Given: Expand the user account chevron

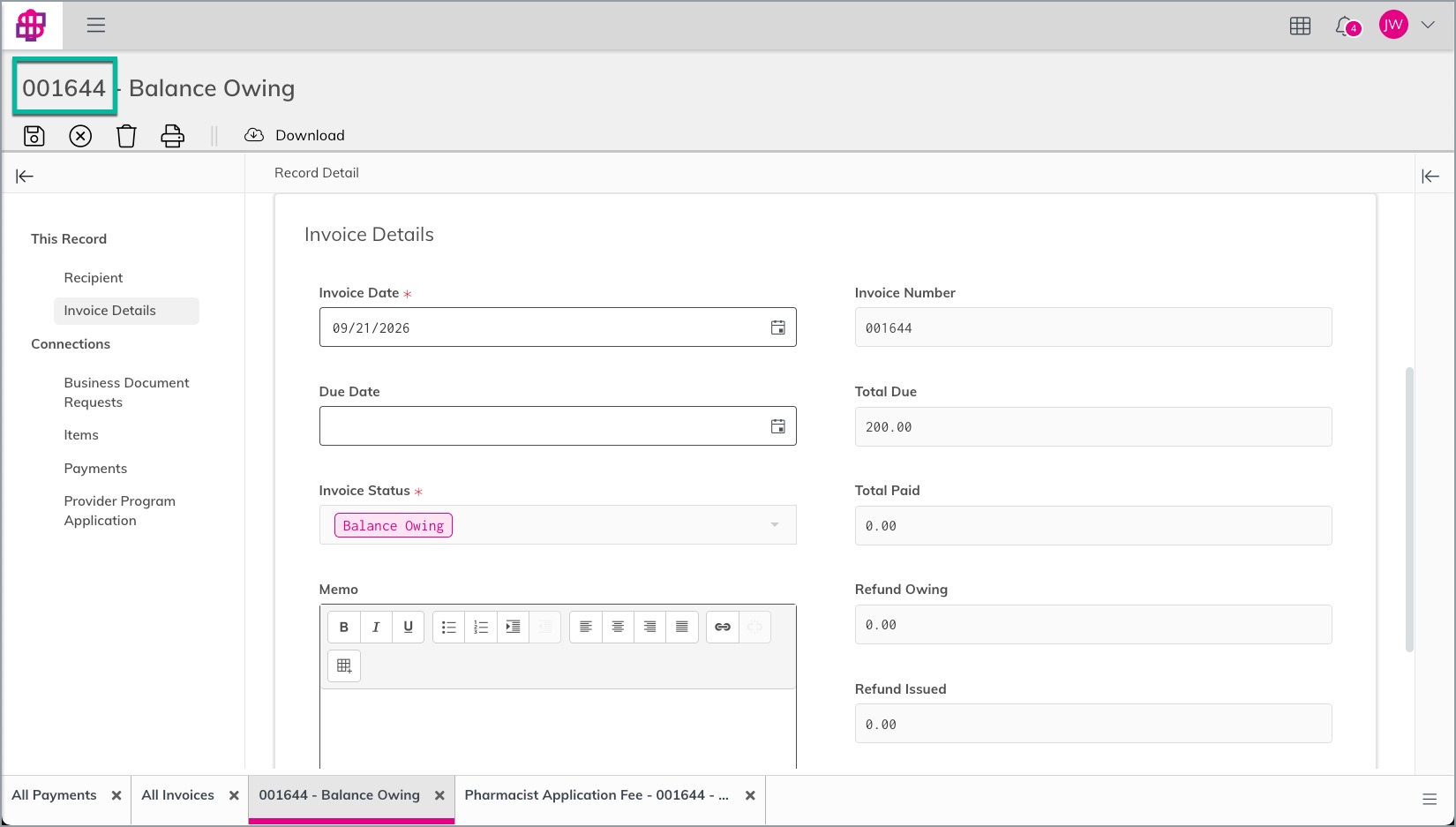Looking at the screenshot, I should point(1428,26).
